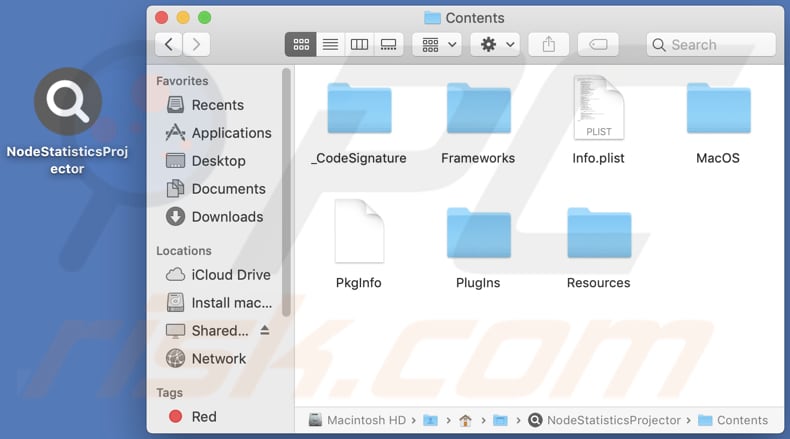Switch to icon view

pos(301,44)
